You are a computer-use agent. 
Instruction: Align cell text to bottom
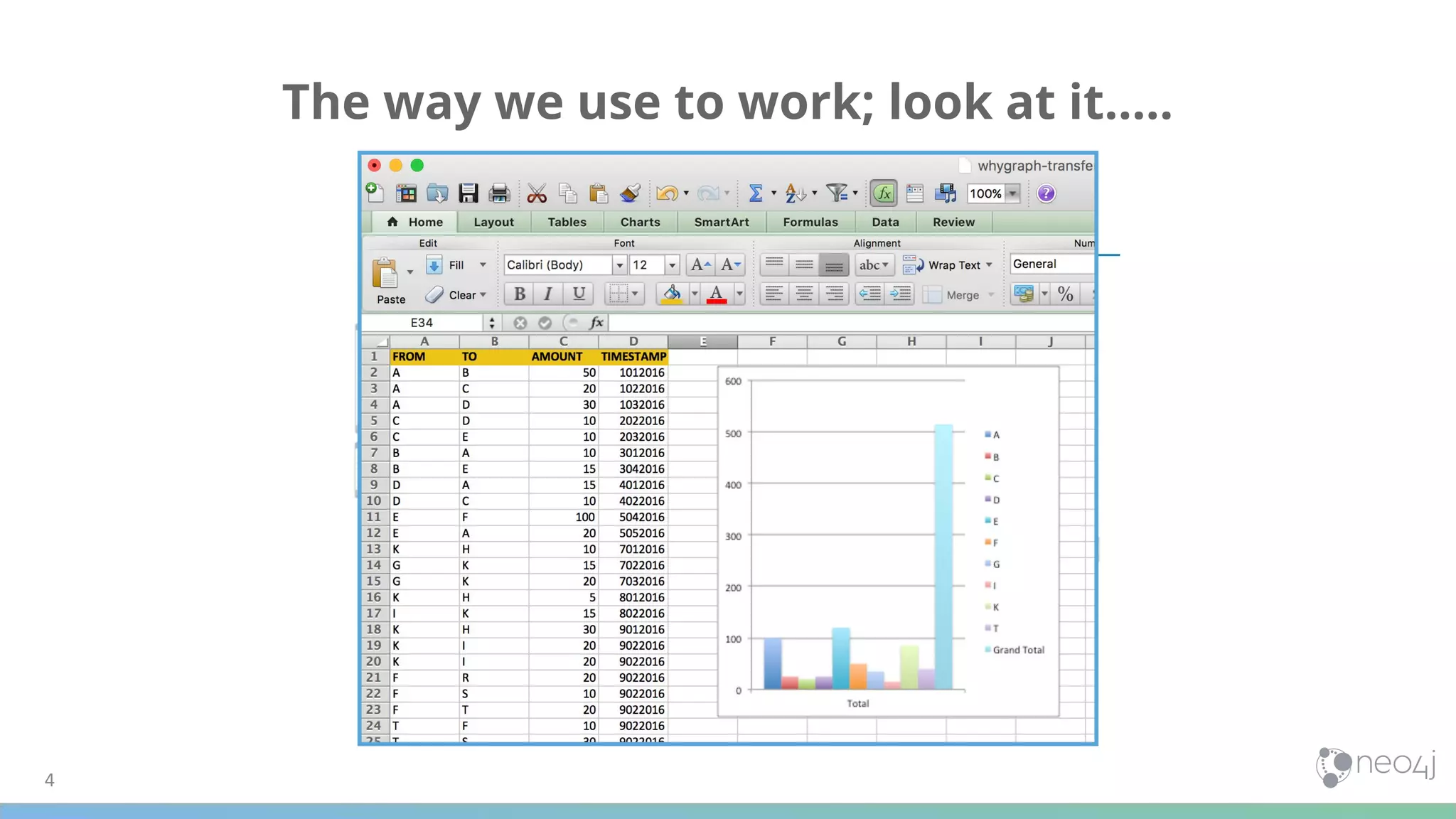pyautogui.click(x=834, y=265)
